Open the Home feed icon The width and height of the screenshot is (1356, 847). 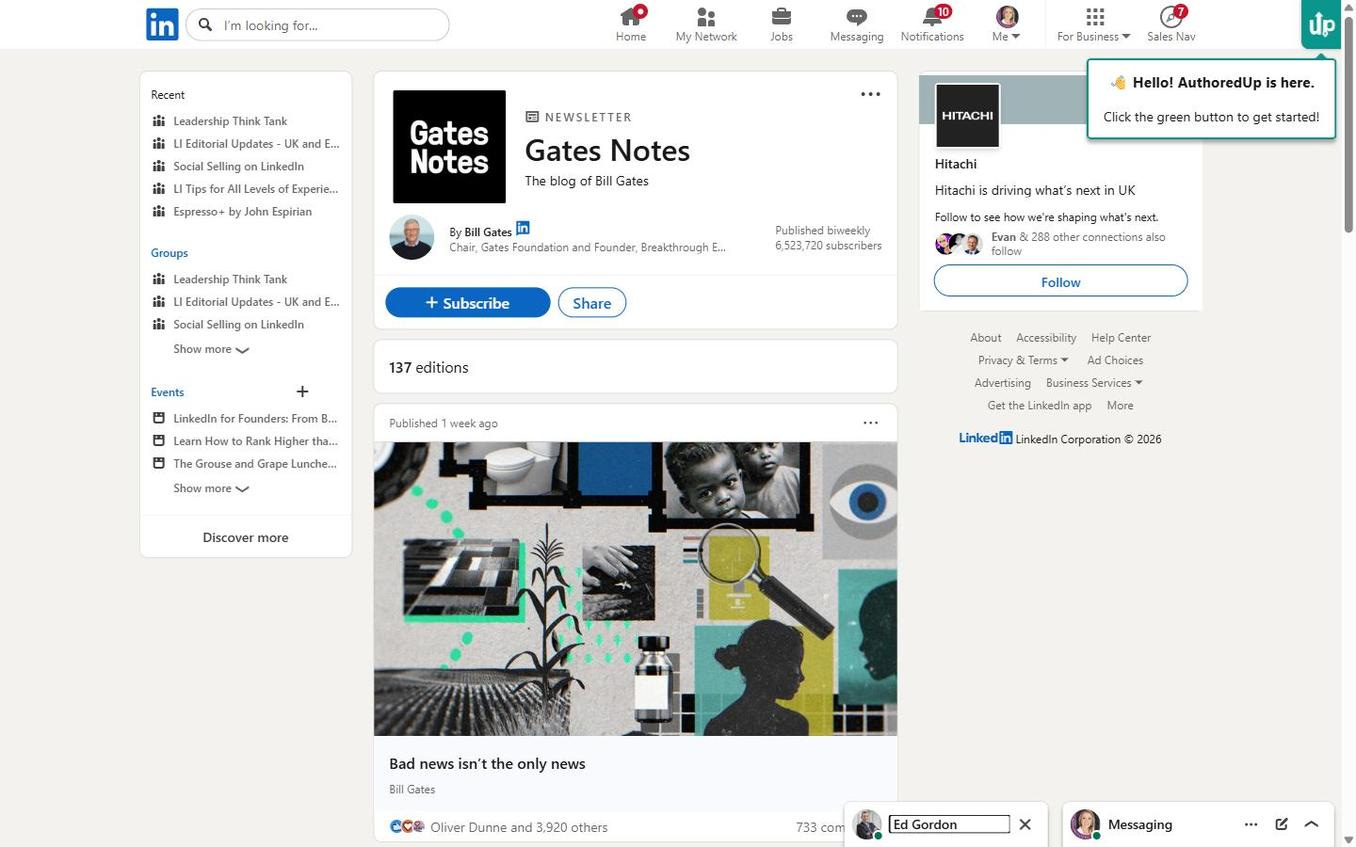(630, 16)
